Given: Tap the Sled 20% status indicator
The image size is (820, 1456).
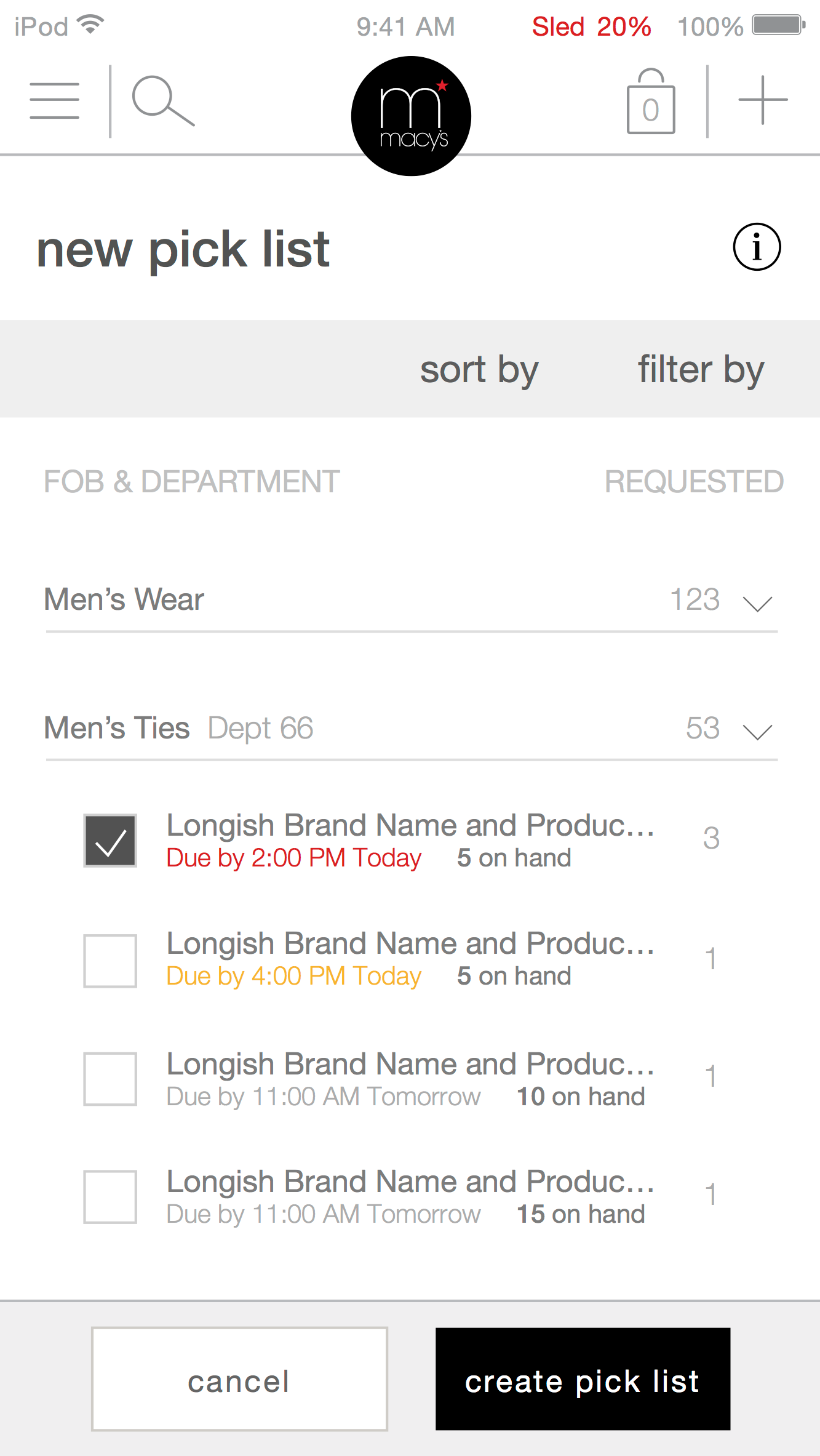Looking at the screenshot, I should [x=591, y=27].
